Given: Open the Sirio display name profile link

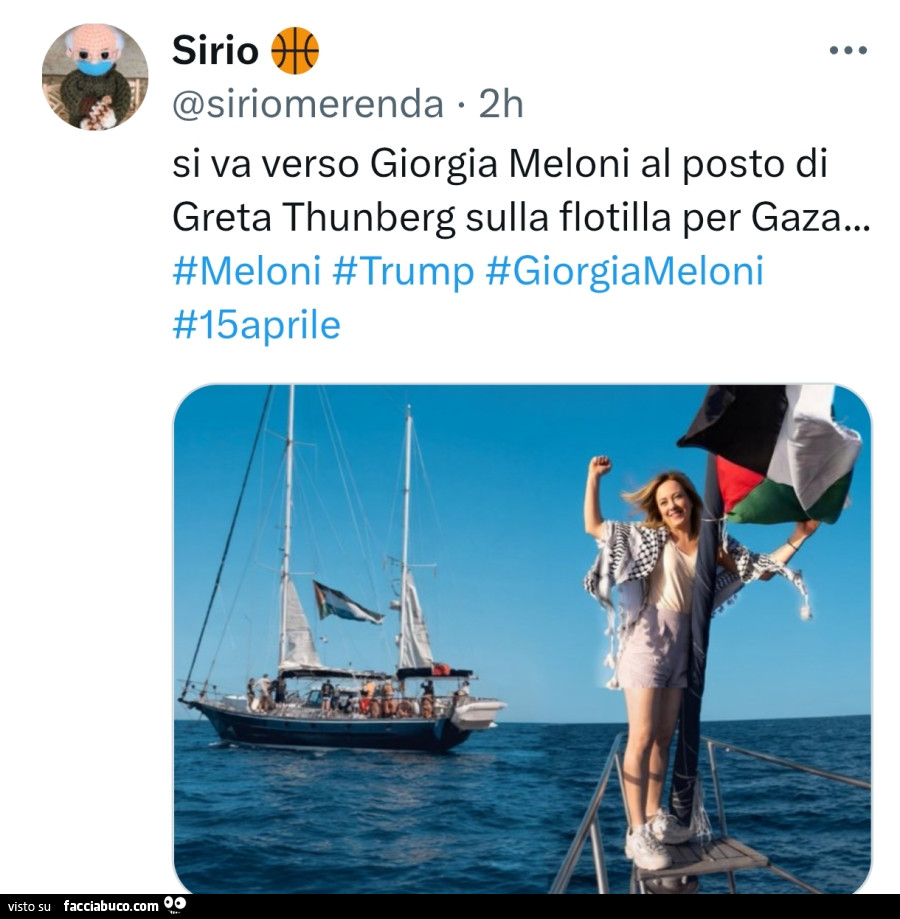Looking at the screenshot, I should coord(215,50).
